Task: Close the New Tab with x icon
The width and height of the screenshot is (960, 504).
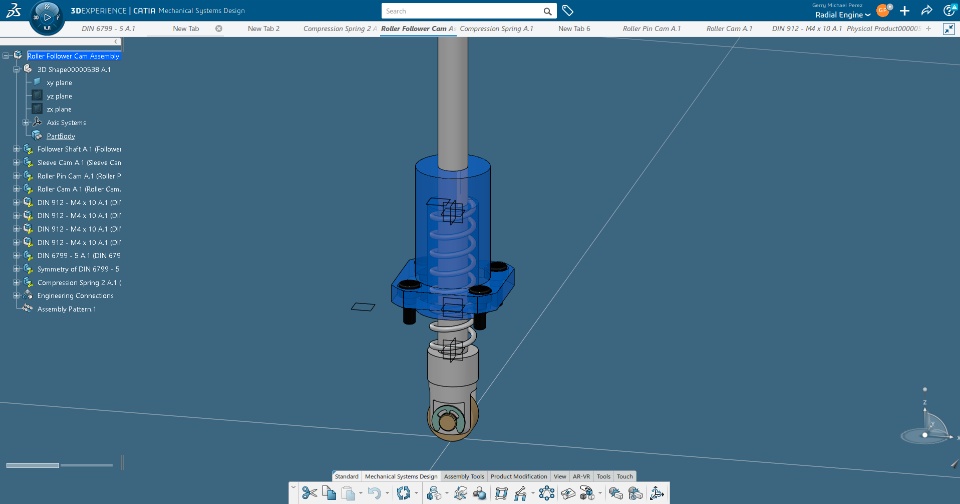Action: tap(219, 28)
